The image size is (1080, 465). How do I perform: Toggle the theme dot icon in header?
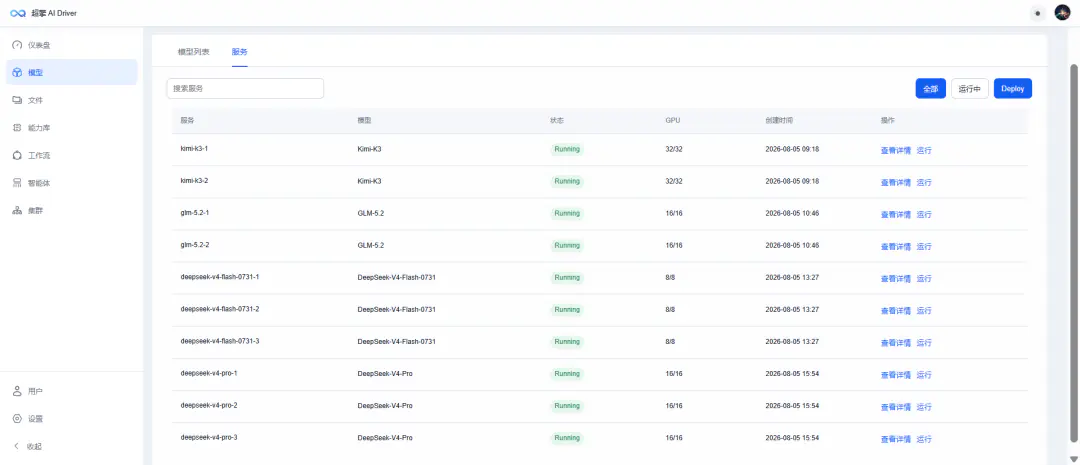click(x=1037, y=13)
